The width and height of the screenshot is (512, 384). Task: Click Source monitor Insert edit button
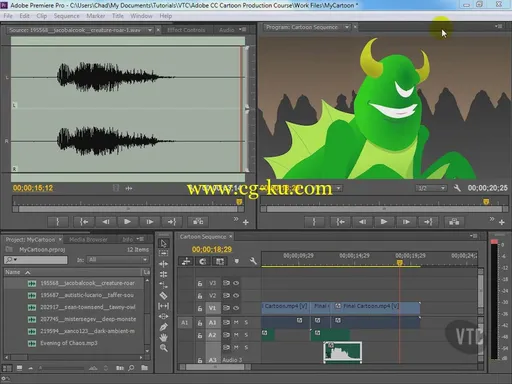(x=198, y=222)
